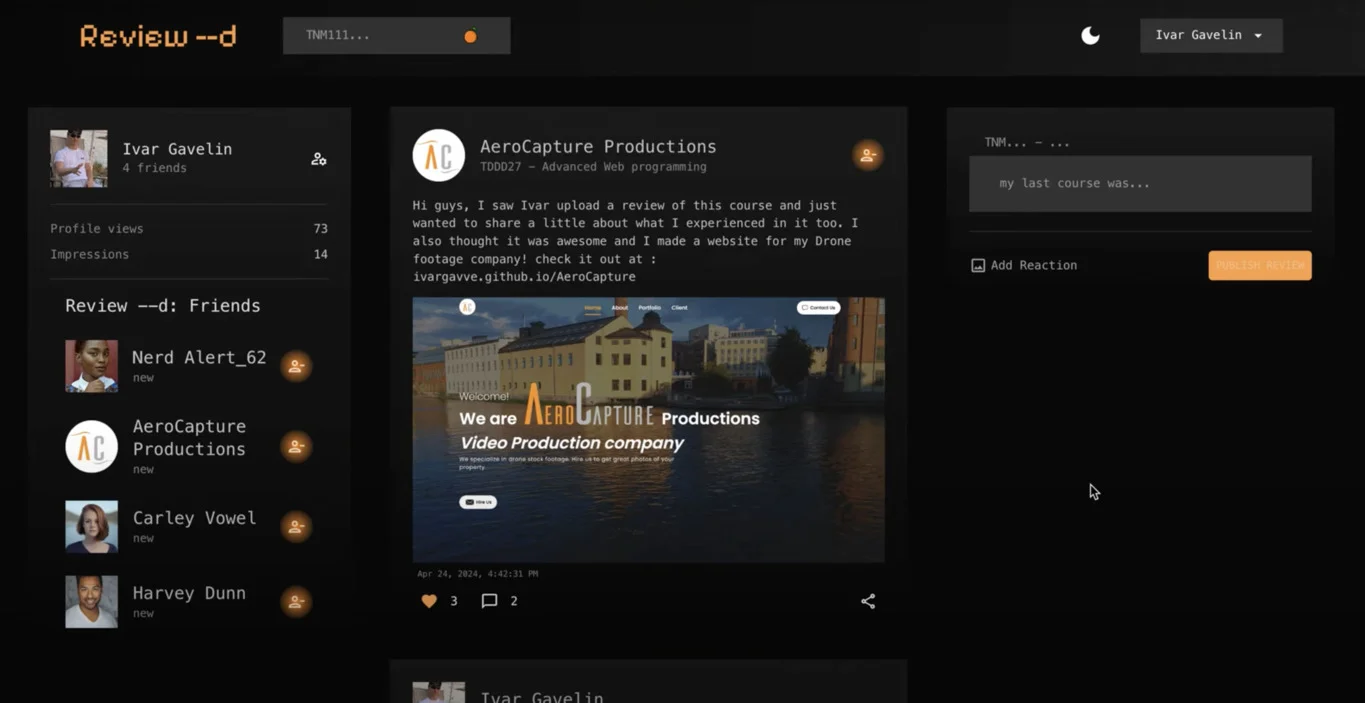Click the friends icon beside Ivar Gavelin
Viewport: 1365px width, 703px height.
point(318,158)
